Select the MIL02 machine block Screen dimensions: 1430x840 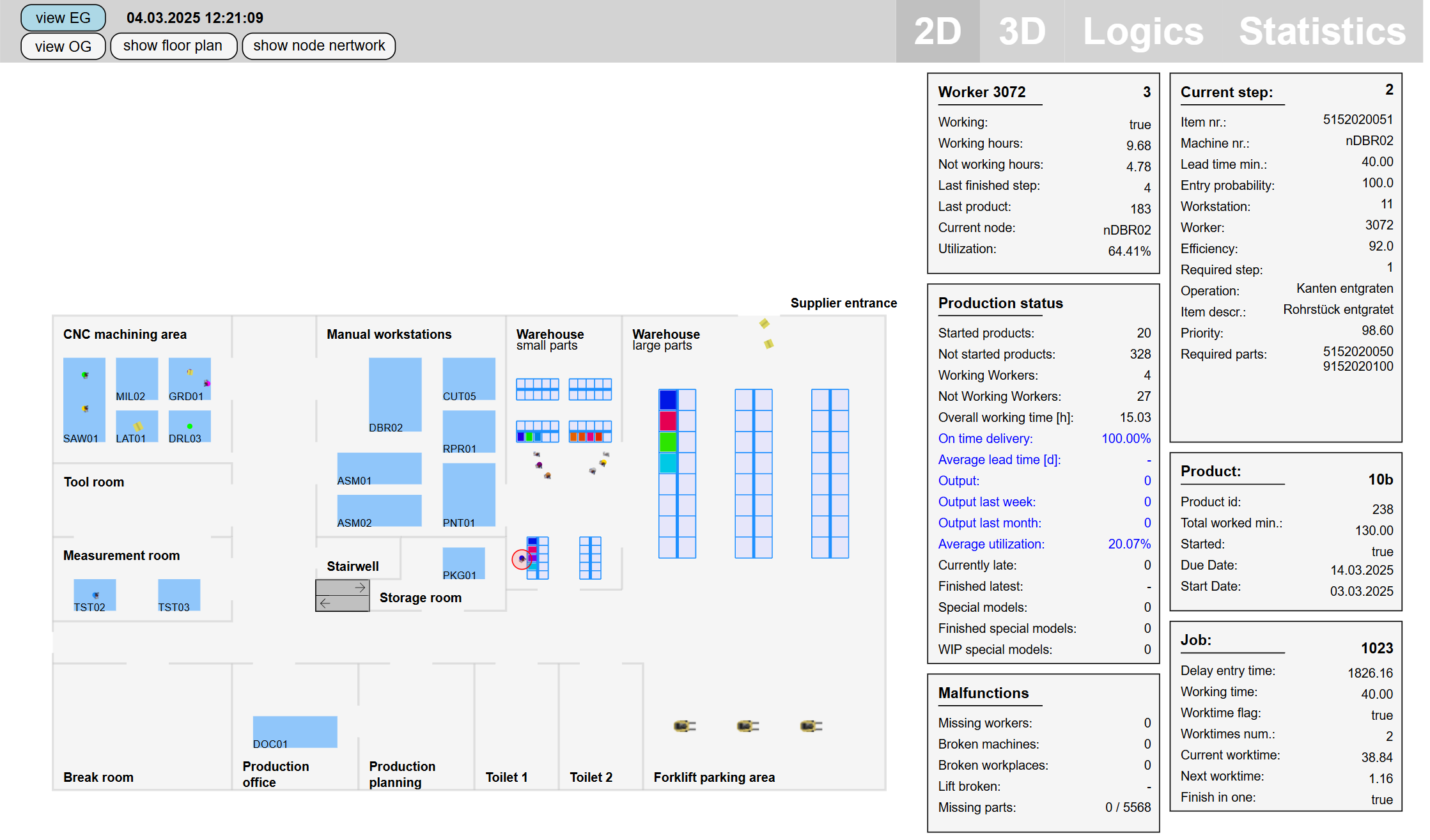[x=137, y=379]
